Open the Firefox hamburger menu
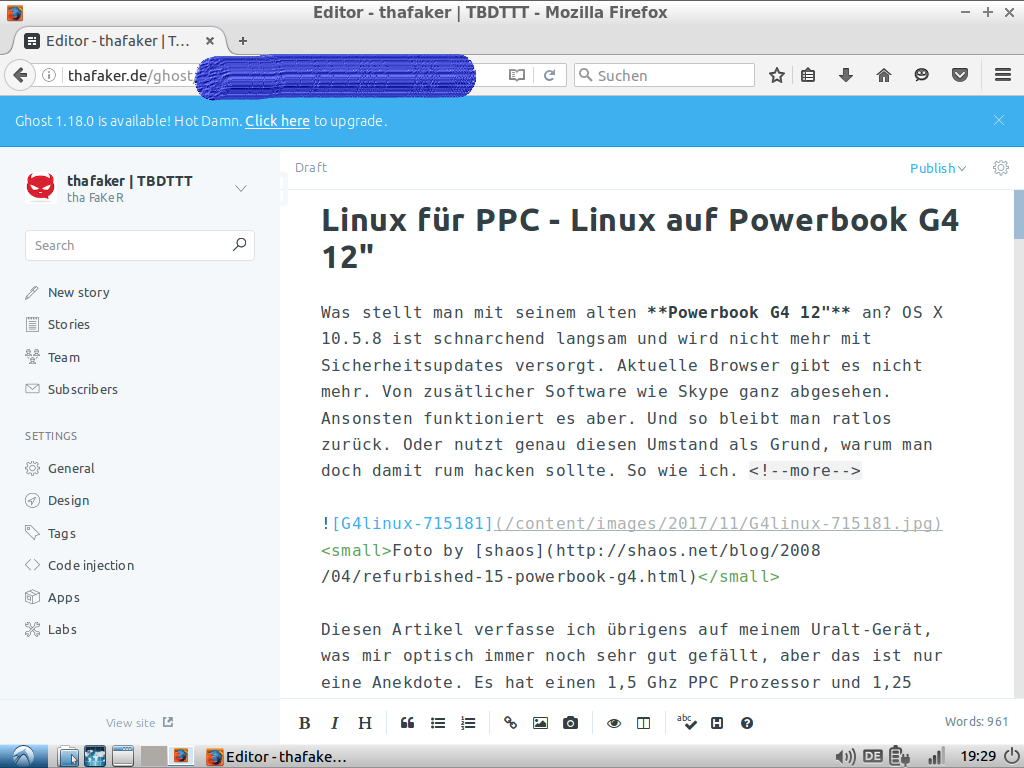This screenshot has height=768, width=1024. point(1002,75)
